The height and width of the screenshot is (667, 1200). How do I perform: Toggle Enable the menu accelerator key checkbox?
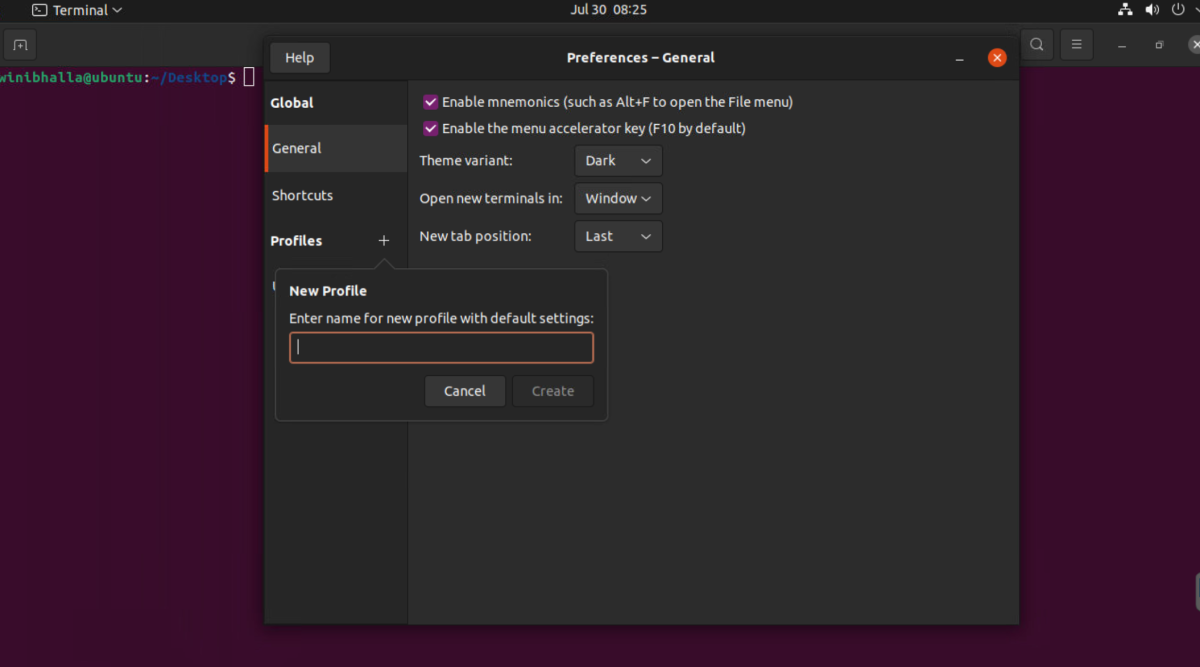pyautogui.click(x=431, y=128)
